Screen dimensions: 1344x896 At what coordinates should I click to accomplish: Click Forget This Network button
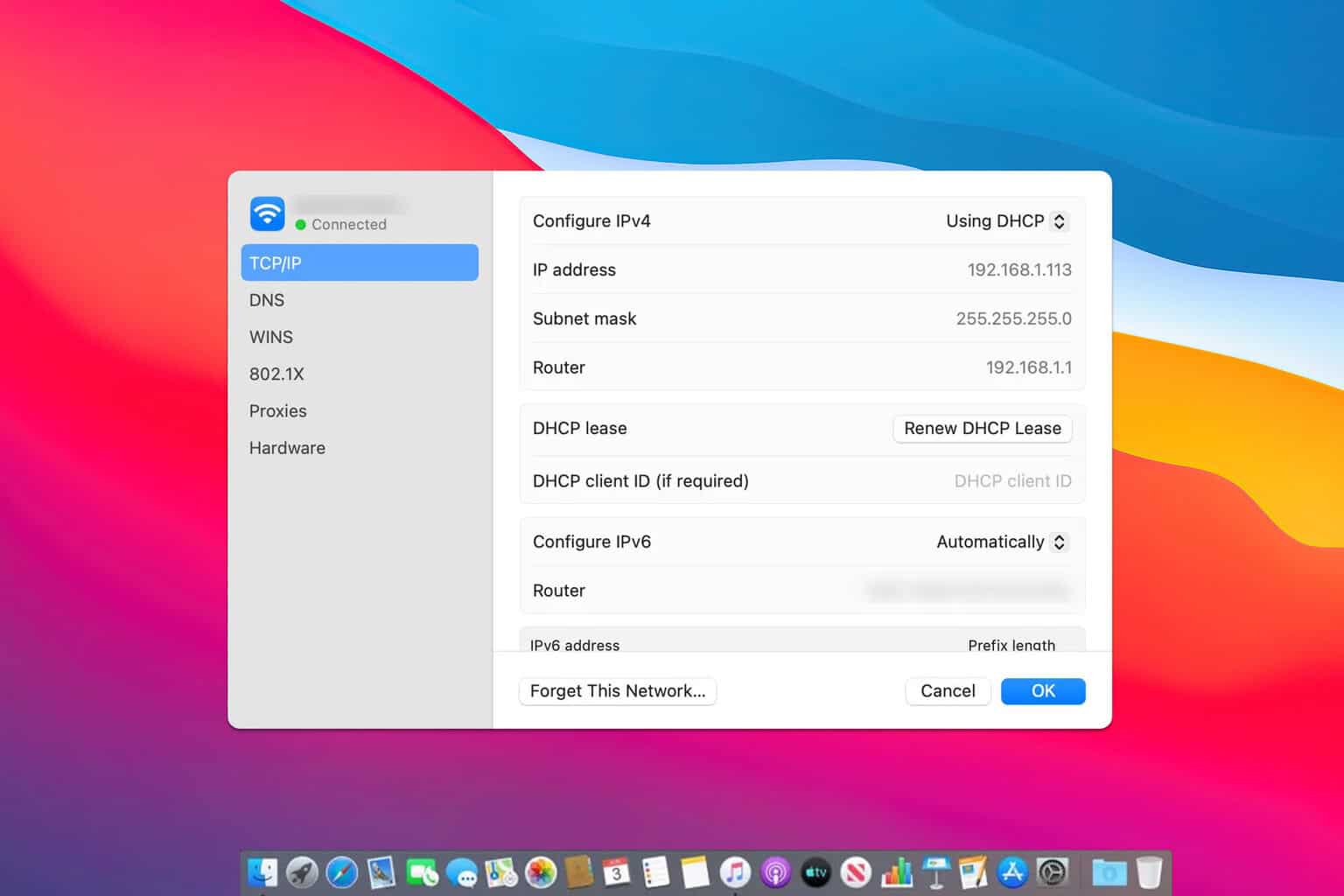pyautogui.click(x=618, y=690)
